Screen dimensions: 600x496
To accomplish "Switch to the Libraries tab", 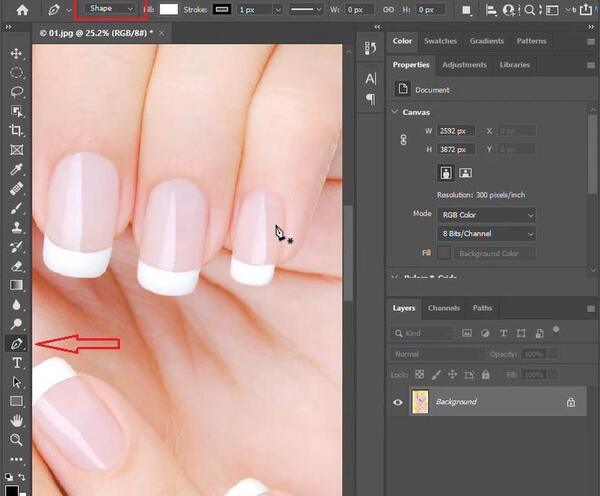I will click(x=514, y=65).
